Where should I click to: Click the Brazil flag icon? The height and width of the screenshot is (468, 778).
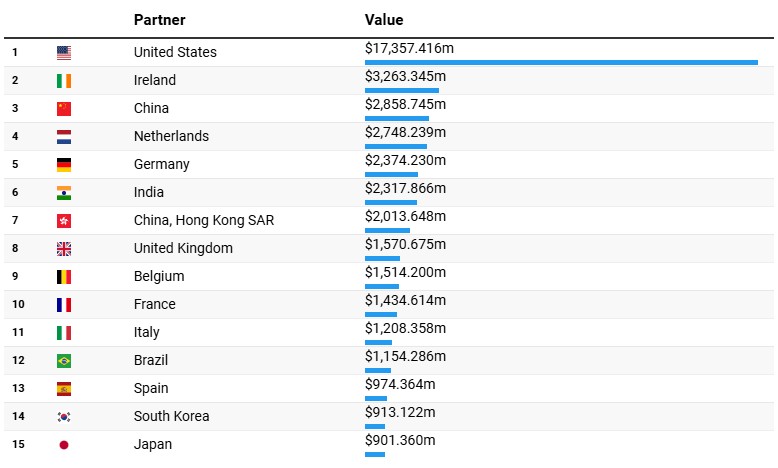(x=64, y=361)
